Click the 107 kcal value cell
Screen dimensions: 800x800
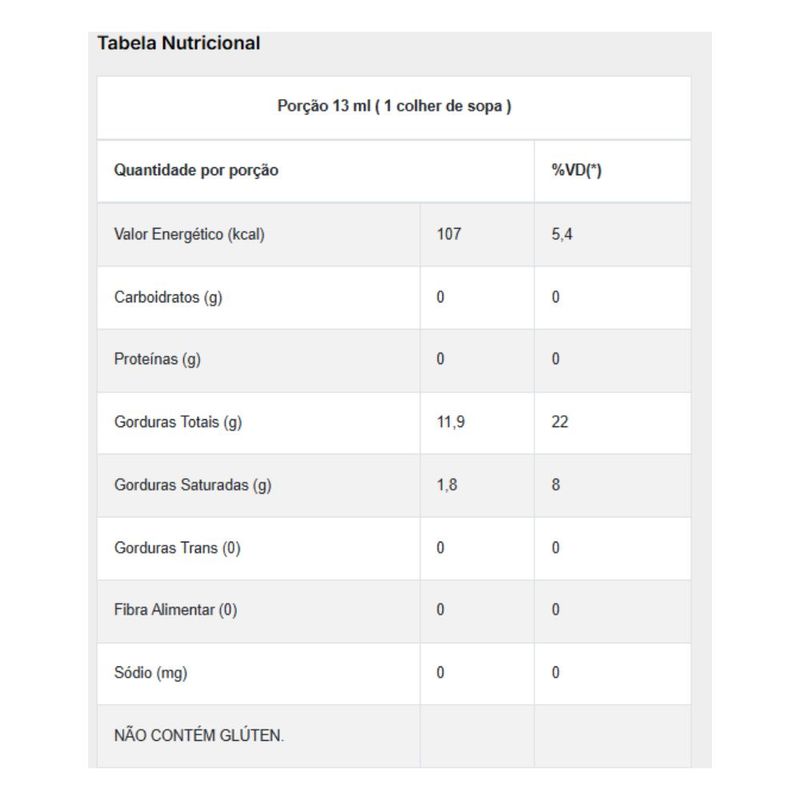(x=449, y=234)
